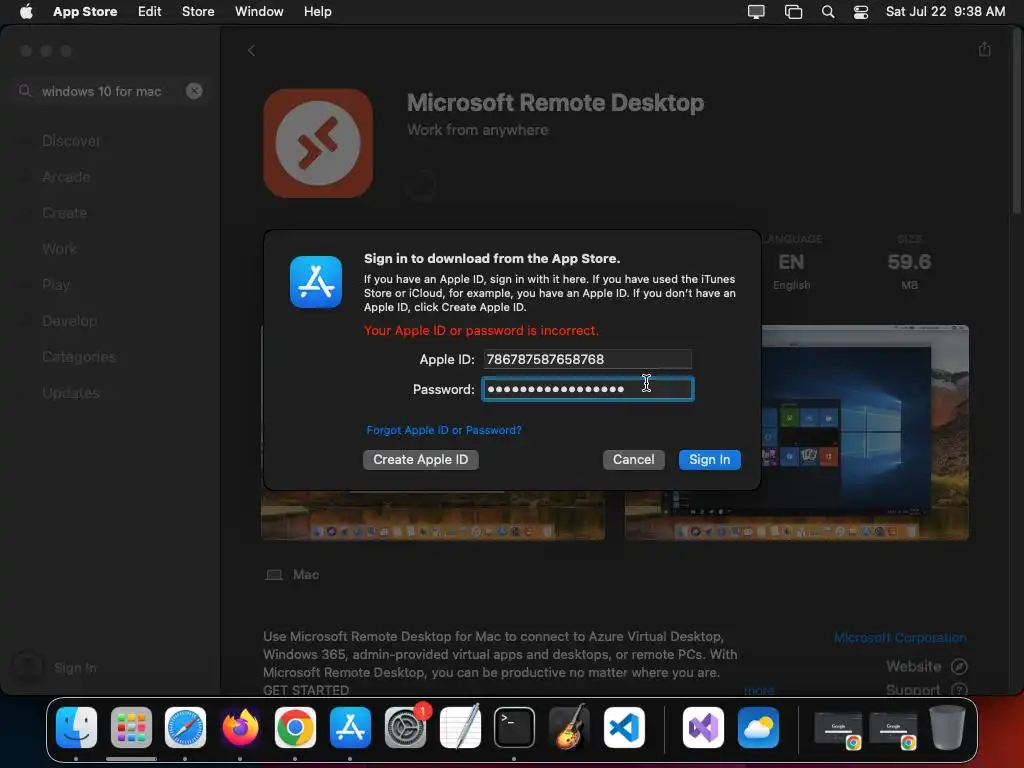Screen dimensions: 1024x768
Task: Open Finder from the Dock
Action: [x=76, y=727]
